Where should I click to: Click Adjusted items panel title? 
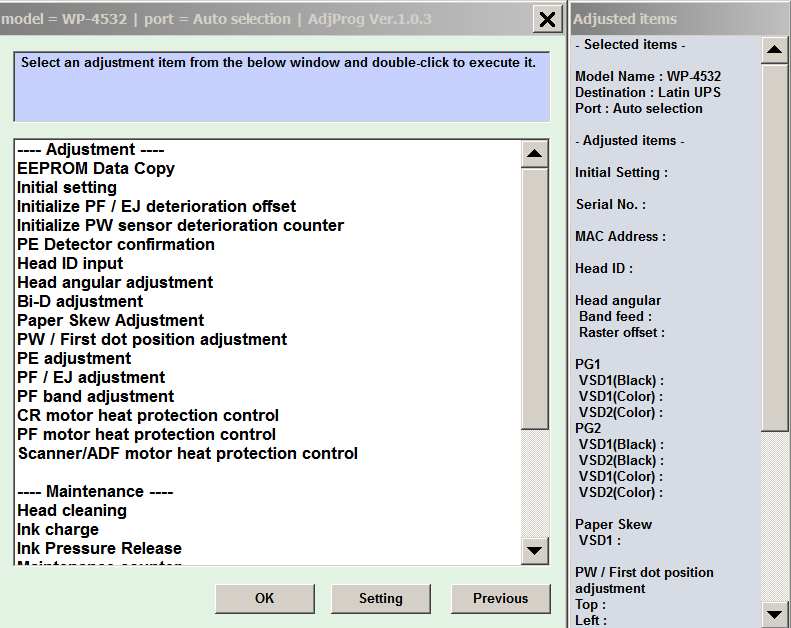coord(625,19)
